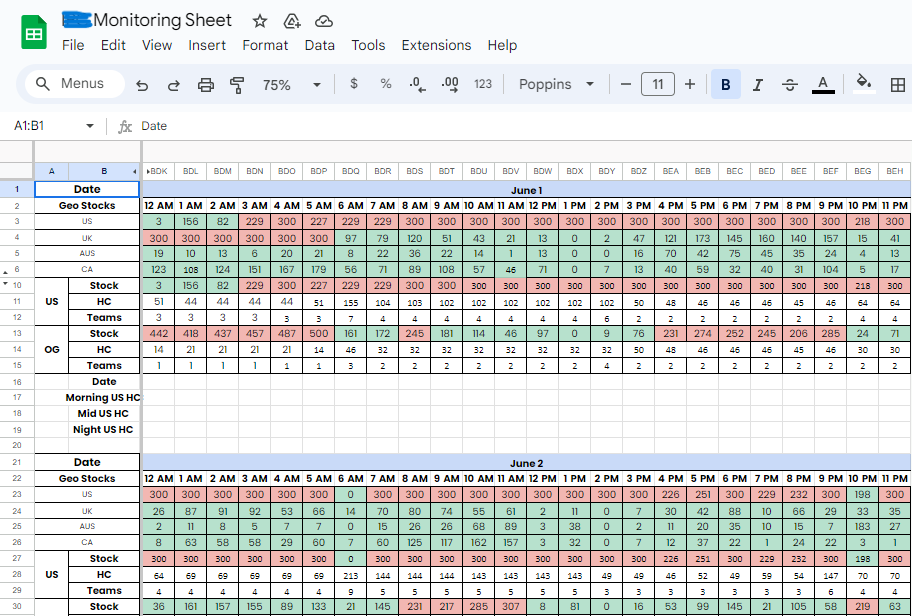Viewport: 912px width, 616px height.
Task: Open the Extensions menu
Action: (x=436, y=45)
